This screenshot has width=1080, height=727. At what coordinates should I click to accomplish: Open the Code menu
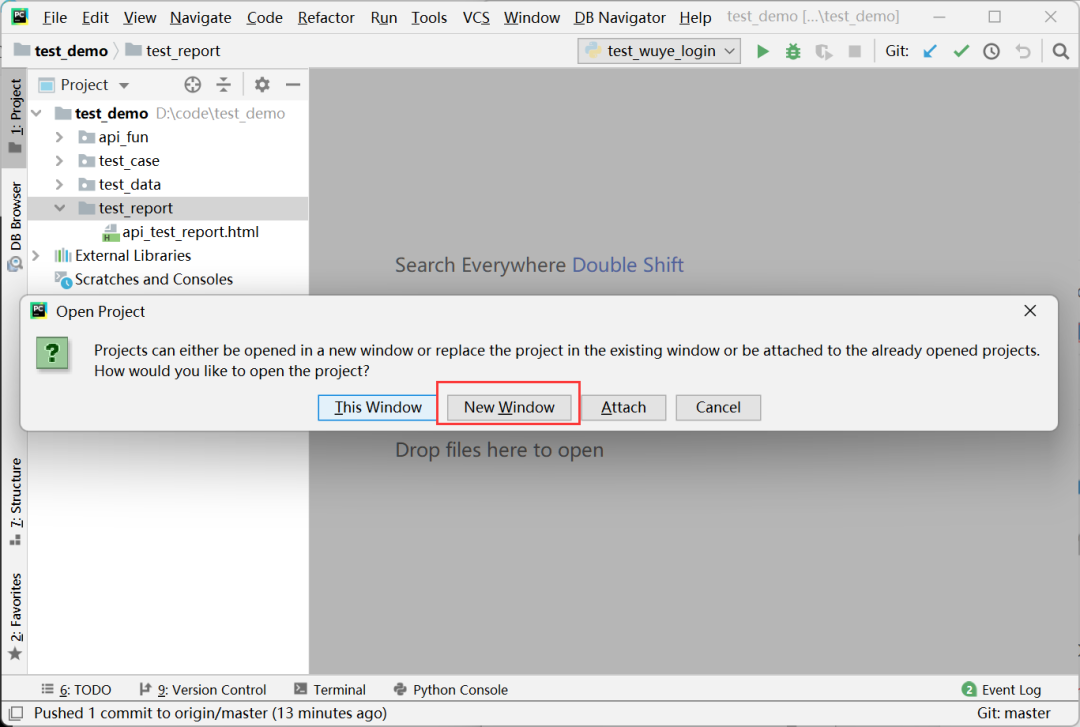(x=264, y=17)
